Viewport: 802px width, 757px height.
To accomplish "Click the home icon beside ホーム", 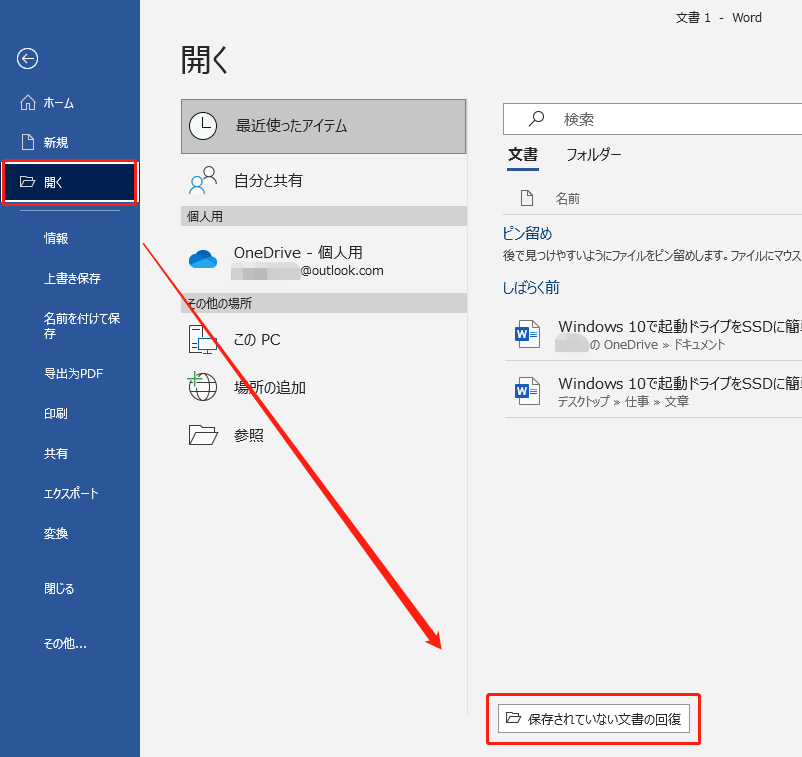I will [28, 102].
